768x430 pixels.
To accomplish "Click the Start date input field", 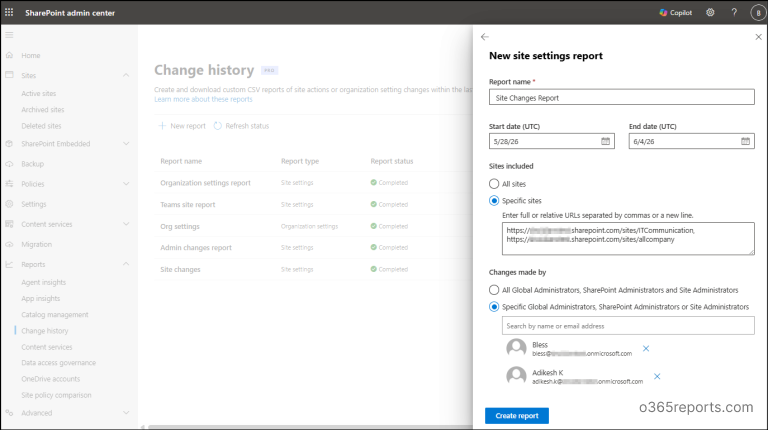I will point(552,141).
